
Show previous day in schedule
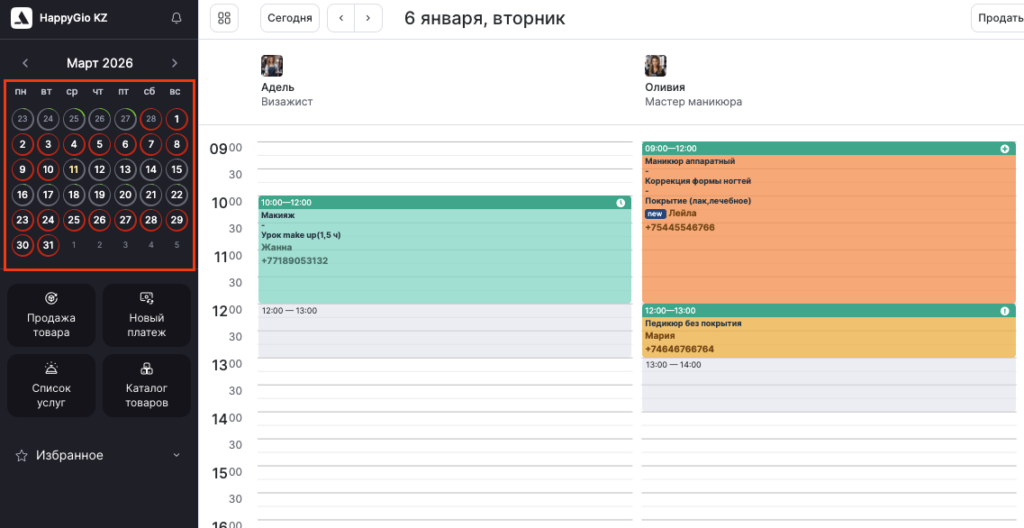click(341, 18)
